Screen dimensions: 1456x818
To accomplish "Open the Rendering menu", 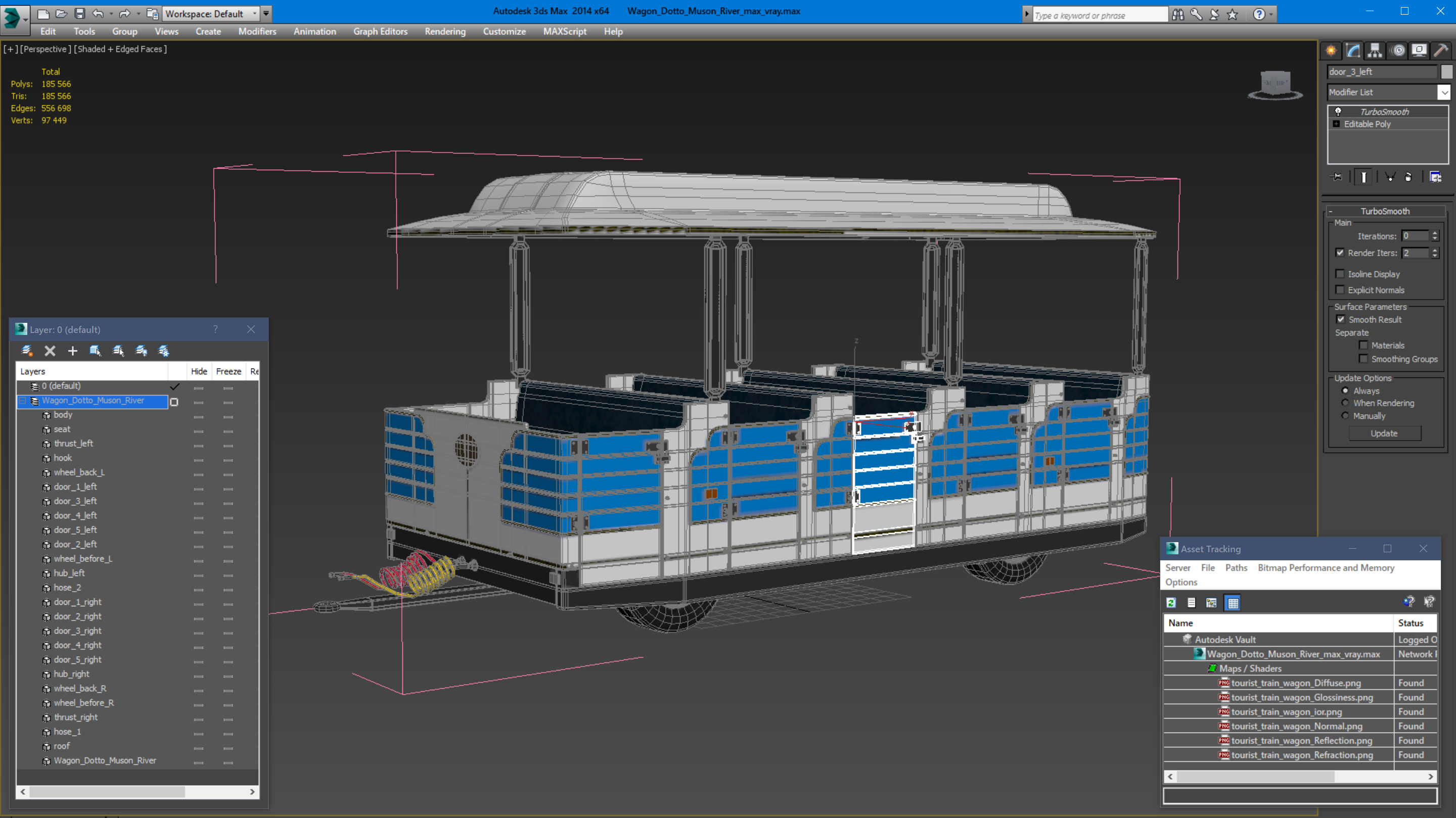I will [x=445, y=32].
